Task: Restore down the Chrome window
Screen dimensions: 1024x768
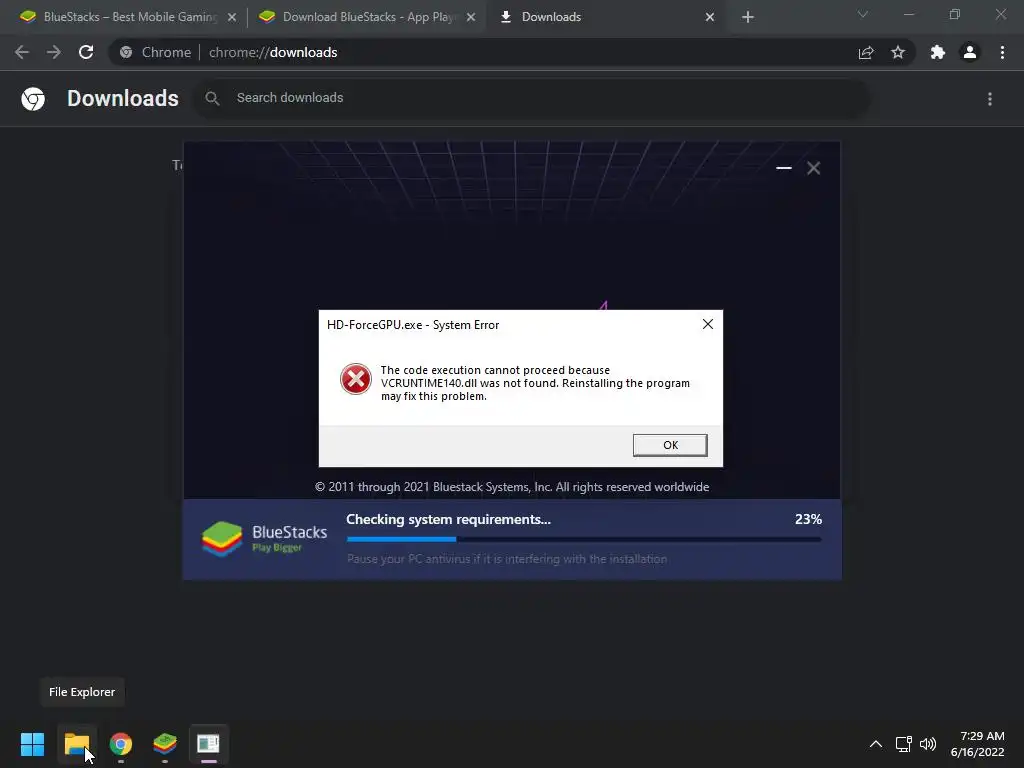Action: [x=955, y=14]
